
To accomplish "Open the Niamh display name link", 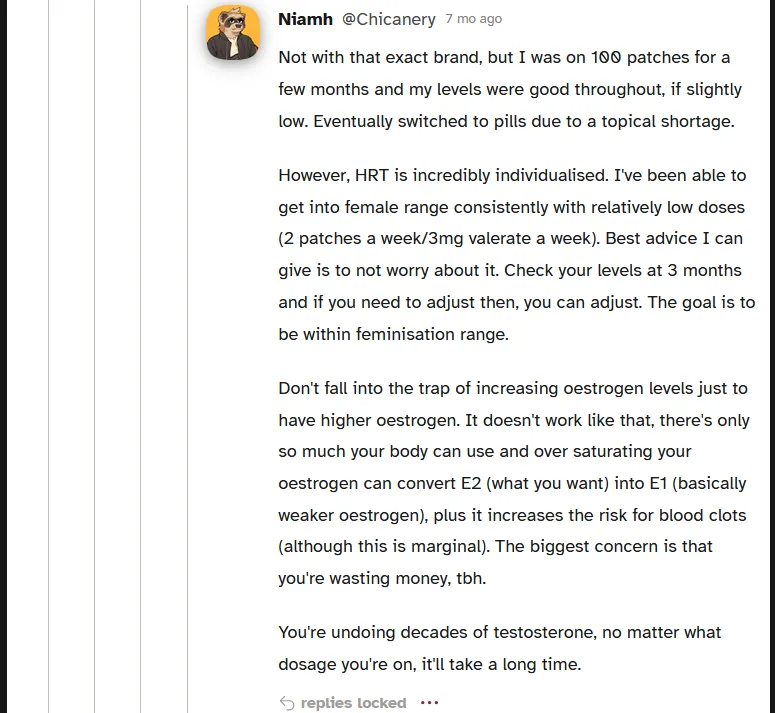I will click(x=305, y=19).
